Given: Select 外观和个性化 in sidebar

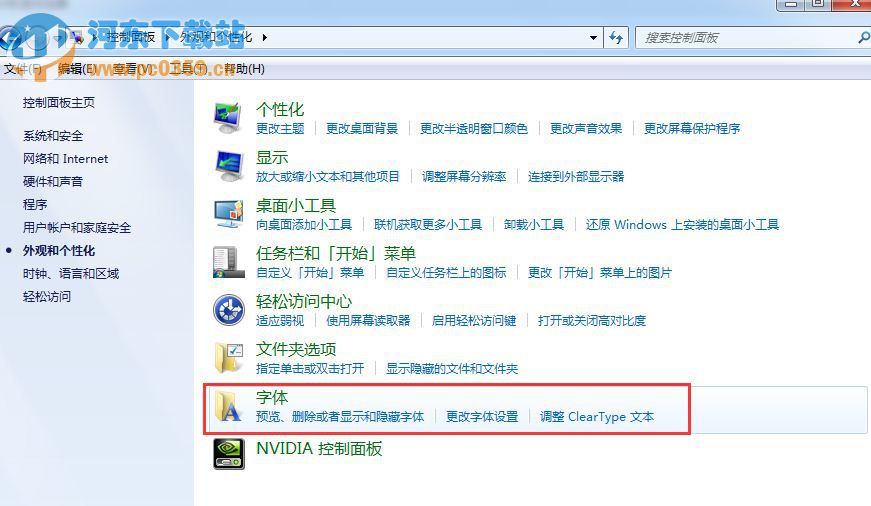Looking at the screenshot, I should pyautogui.click(x=59, y=251).
